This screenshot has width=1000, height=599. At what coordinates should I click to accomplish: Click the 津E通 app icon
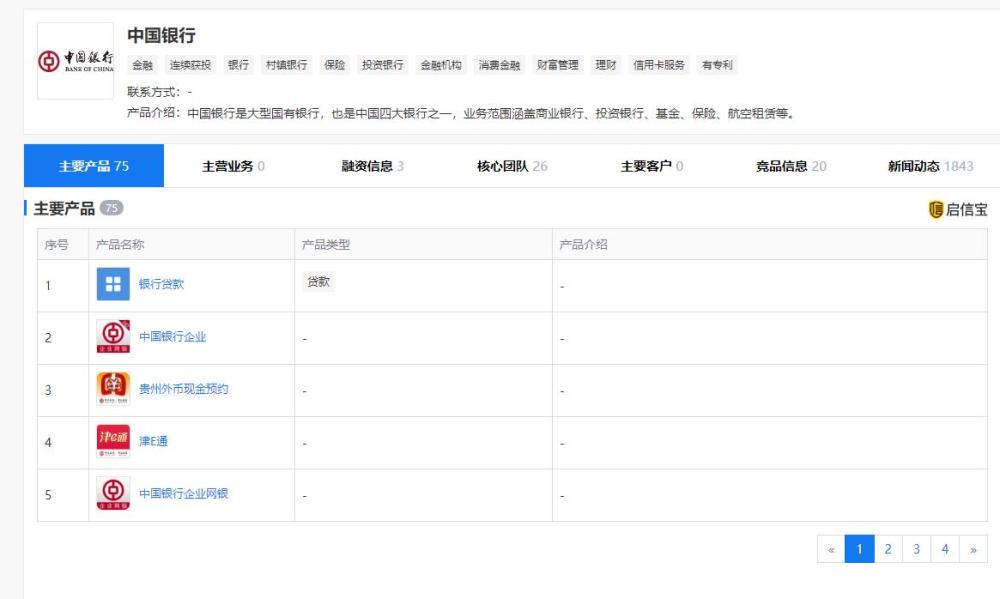pos(113,441)
